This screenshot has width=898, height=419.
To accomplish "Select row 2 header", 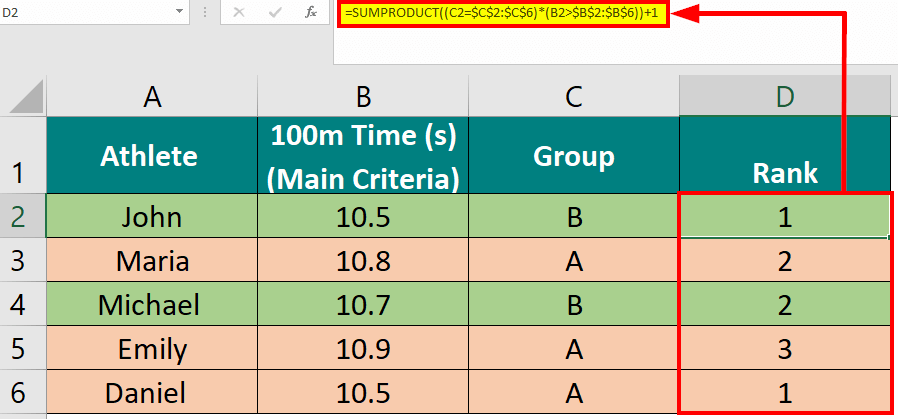I will (x=23, y=216).
